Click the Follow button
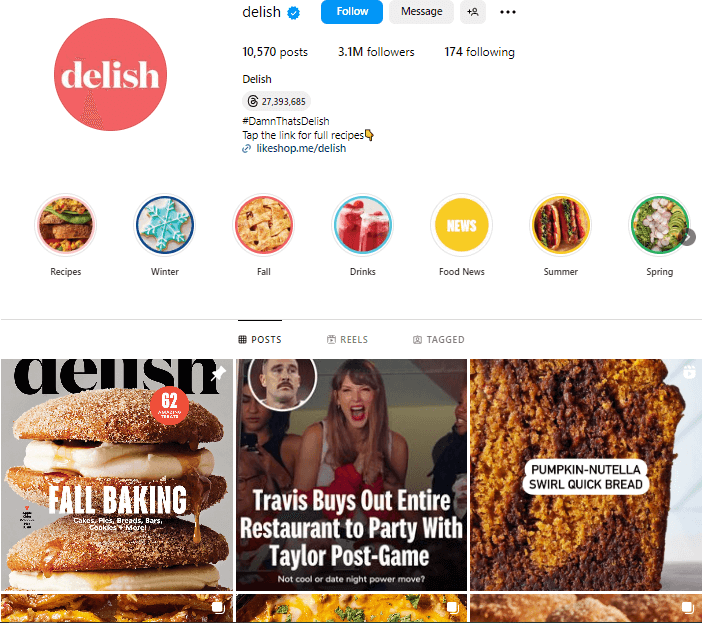Image resolution: width=702 pixels, height=623 pixels. [351, 12]
